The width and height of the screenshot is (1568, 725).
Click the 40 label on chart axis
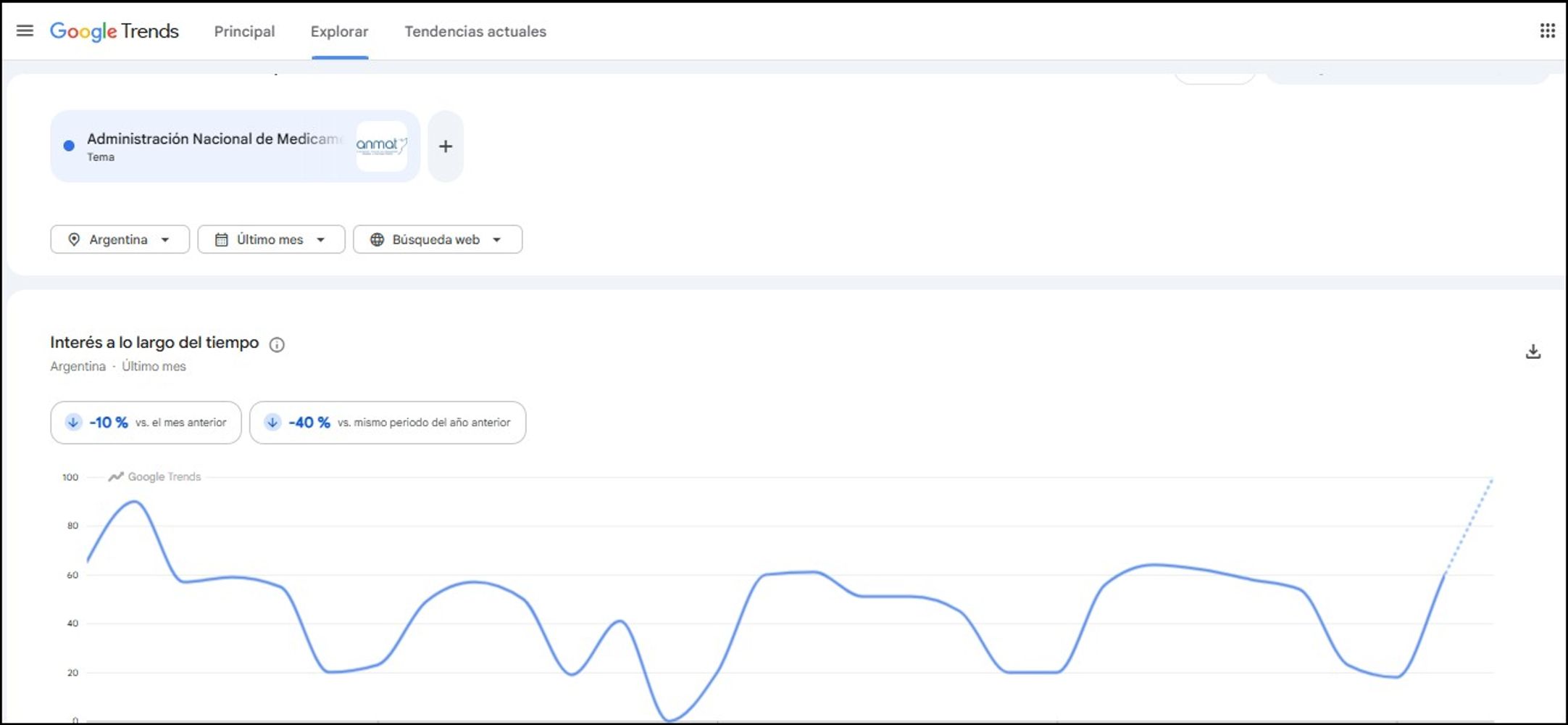click(x=72, y=623)
